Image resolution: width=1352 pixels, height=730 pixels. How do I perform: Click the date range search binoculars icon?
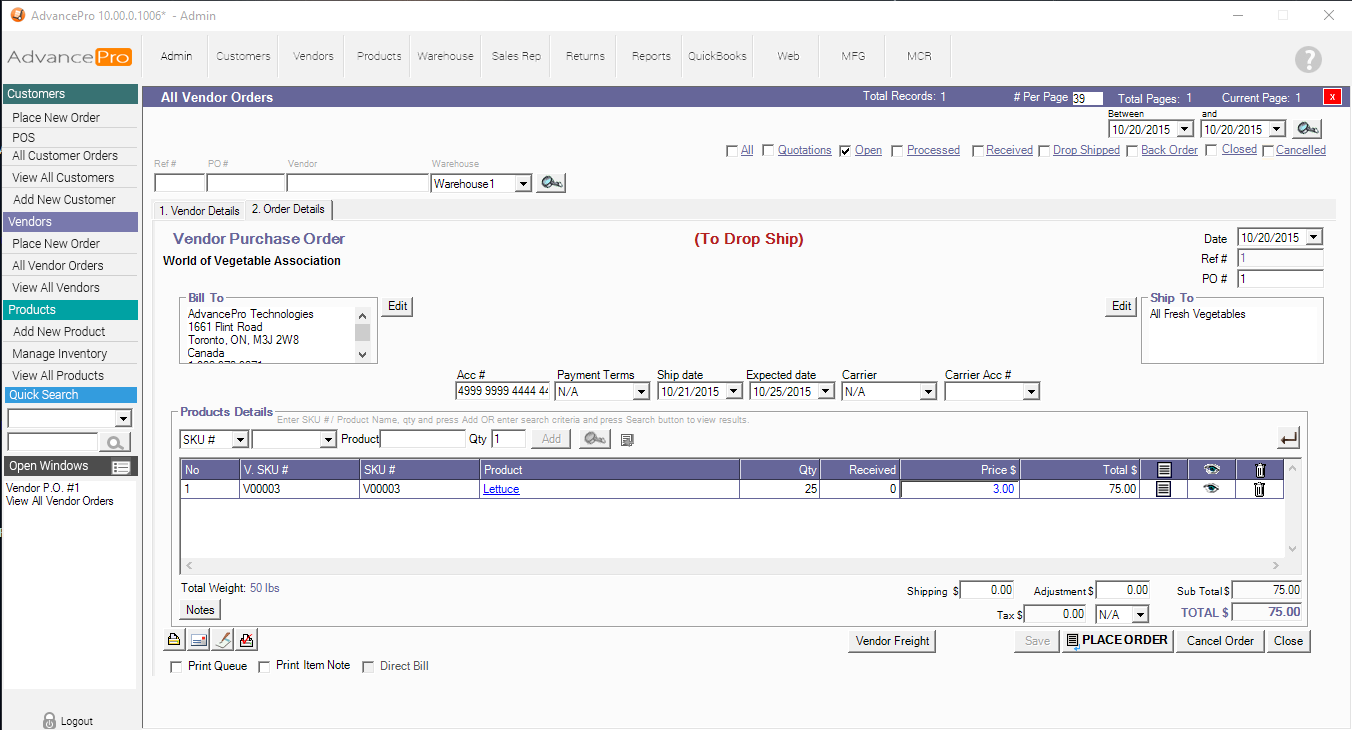point(1307,129)
